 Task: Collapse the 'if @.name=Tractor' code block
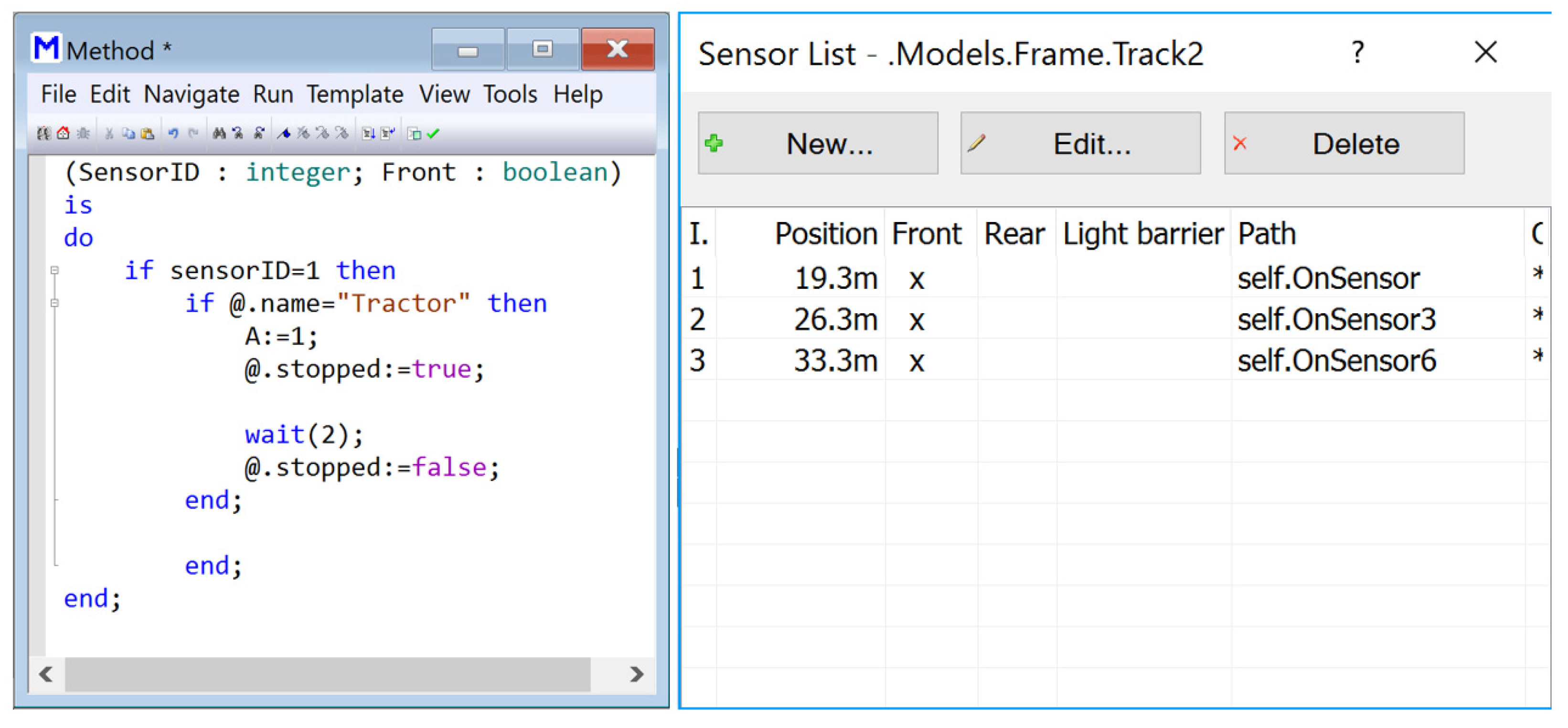coord(55,304)
